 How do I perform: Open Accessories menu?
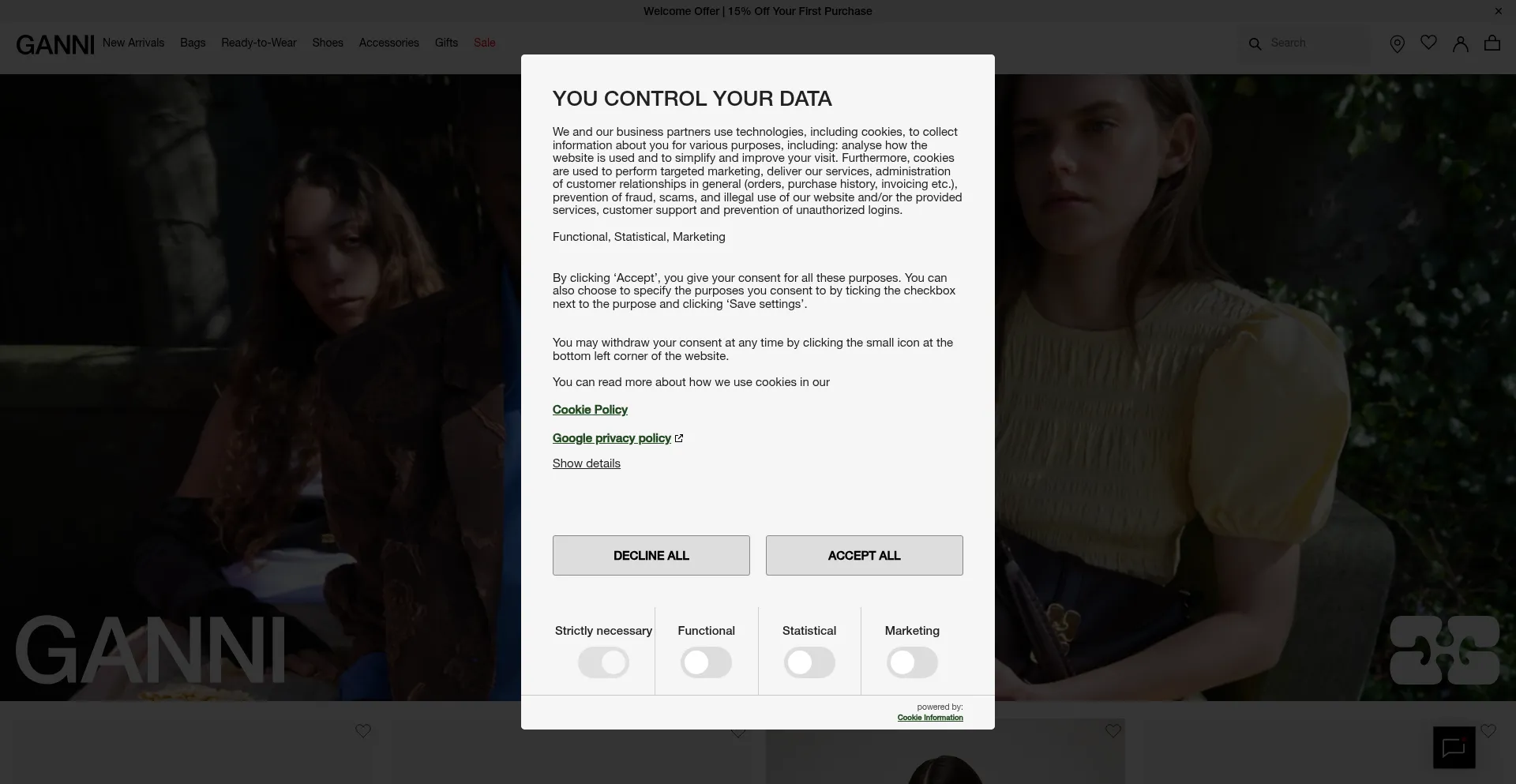[x=389, y=43]
